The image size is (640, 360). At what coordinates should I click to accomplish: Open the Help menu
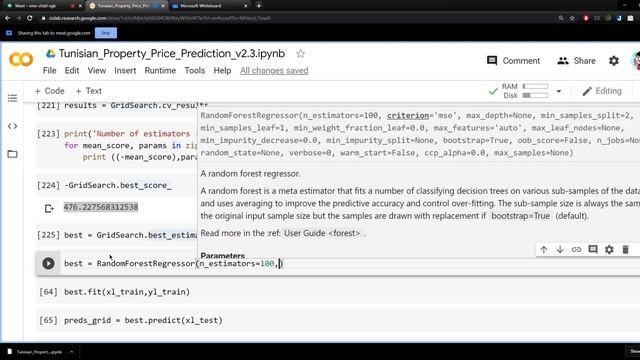[x=222, y=71]
